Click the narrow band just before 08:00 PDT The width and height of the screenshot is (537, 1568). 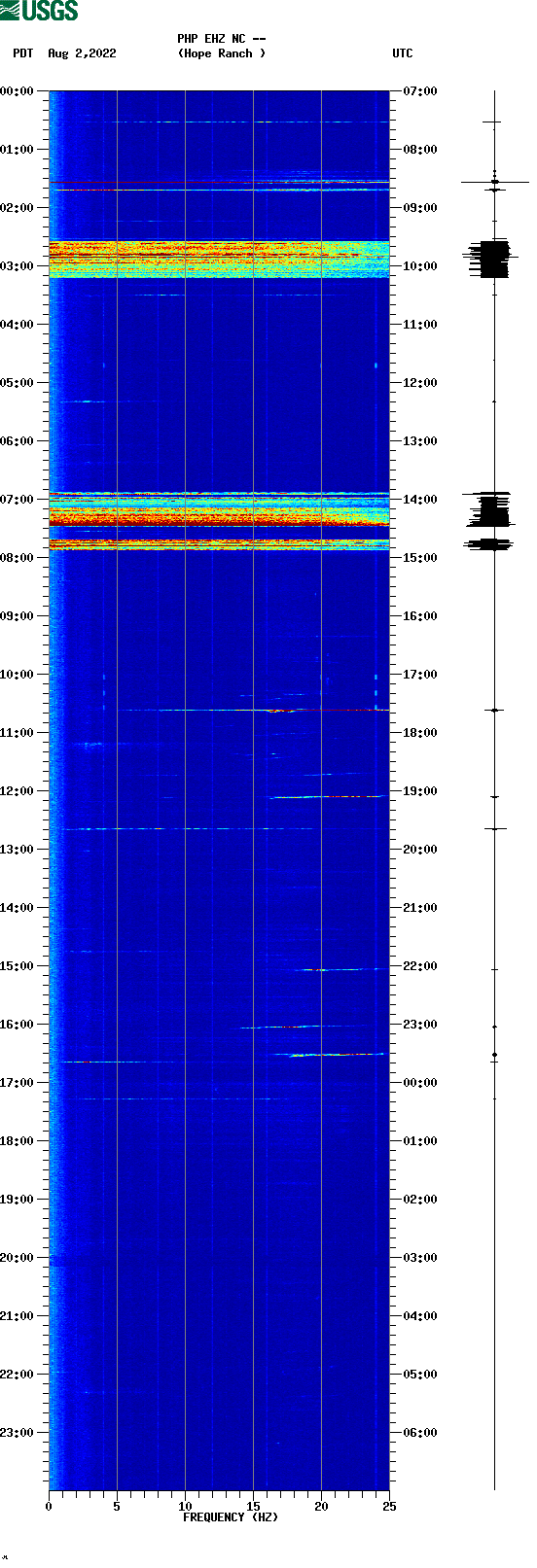click(x=219, y=544)
